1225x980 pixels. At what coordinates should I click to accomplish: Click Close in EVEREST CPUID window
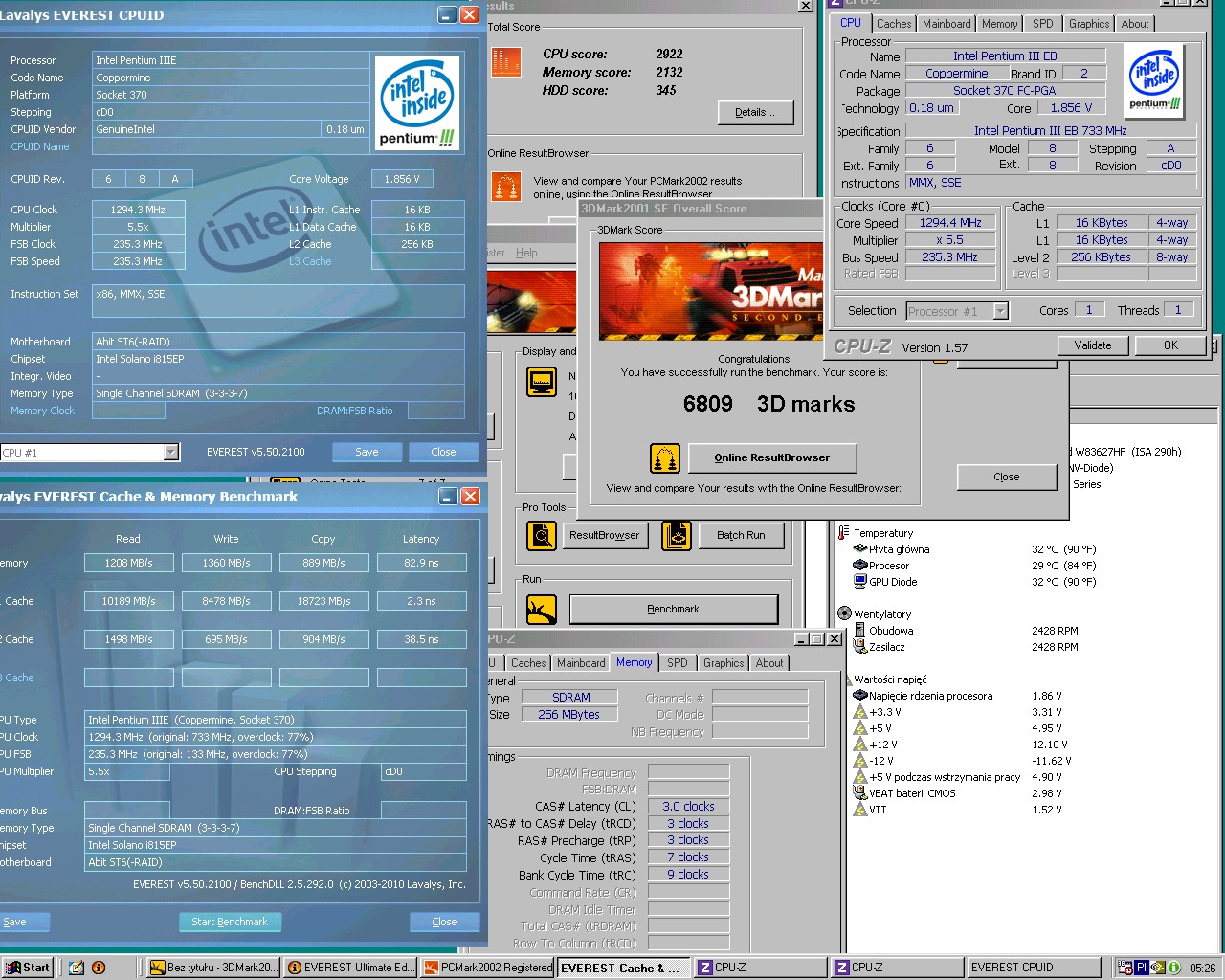coord(443,453)
